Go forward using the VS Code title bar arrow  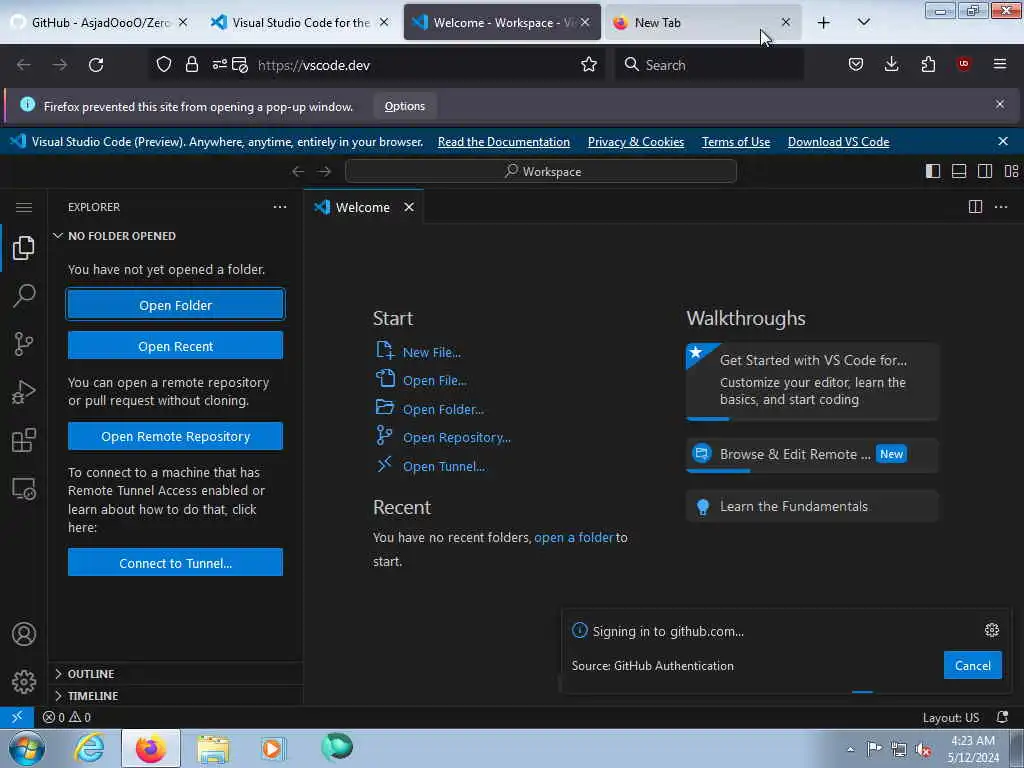[x=324, y=171]
